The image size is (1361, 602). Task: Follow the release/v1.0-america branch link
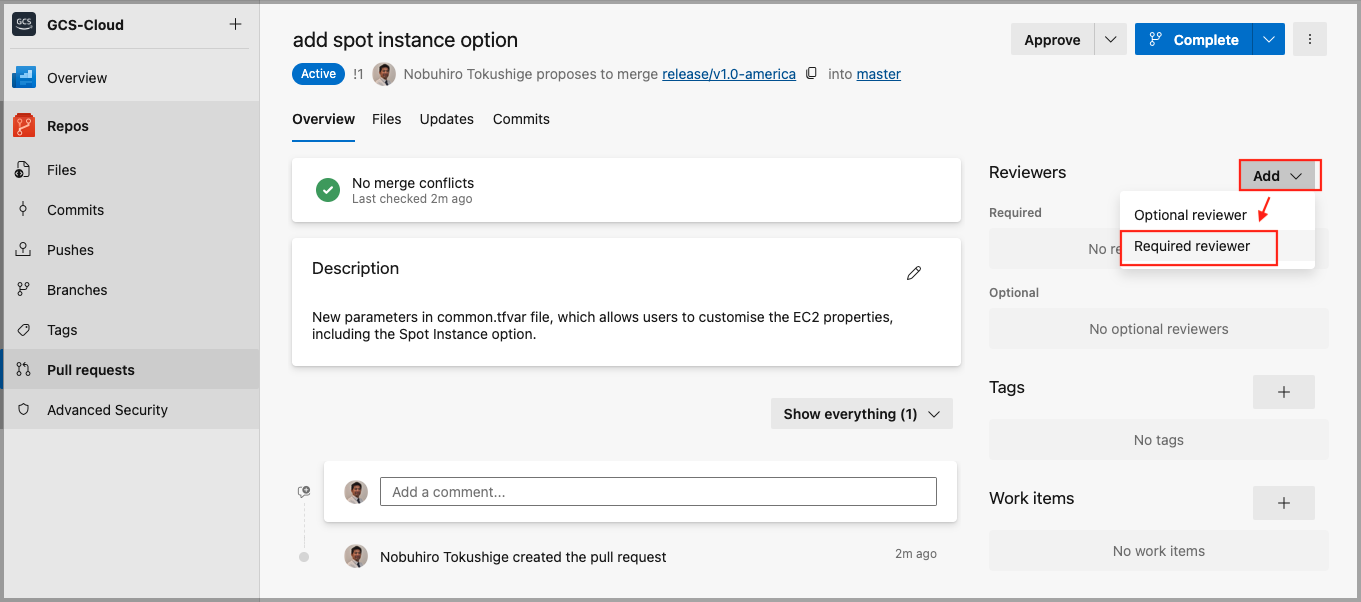tap(729, 74)
